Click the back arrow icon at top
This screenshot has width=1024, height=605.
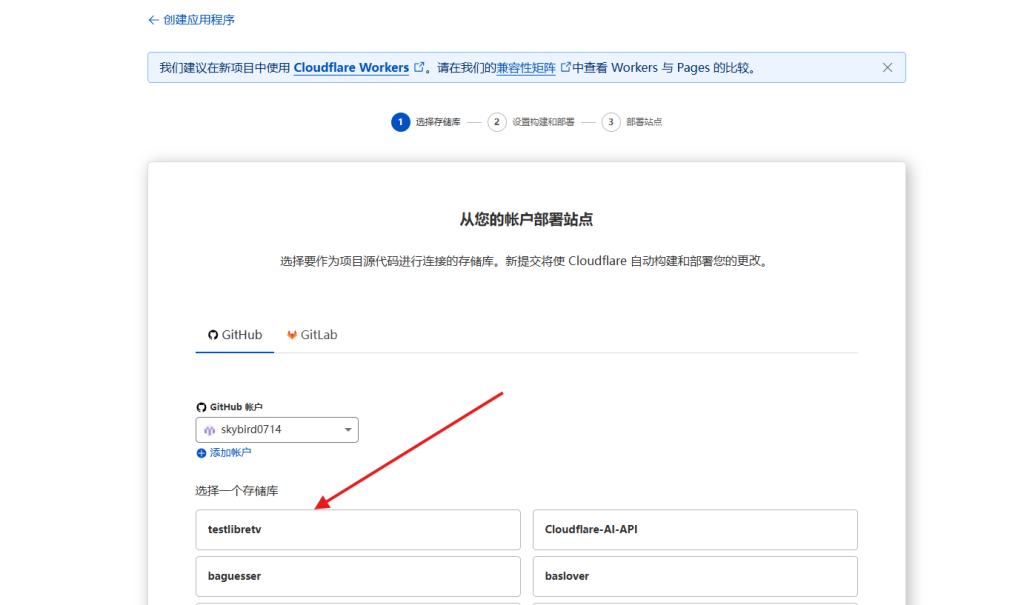point(153,20)
